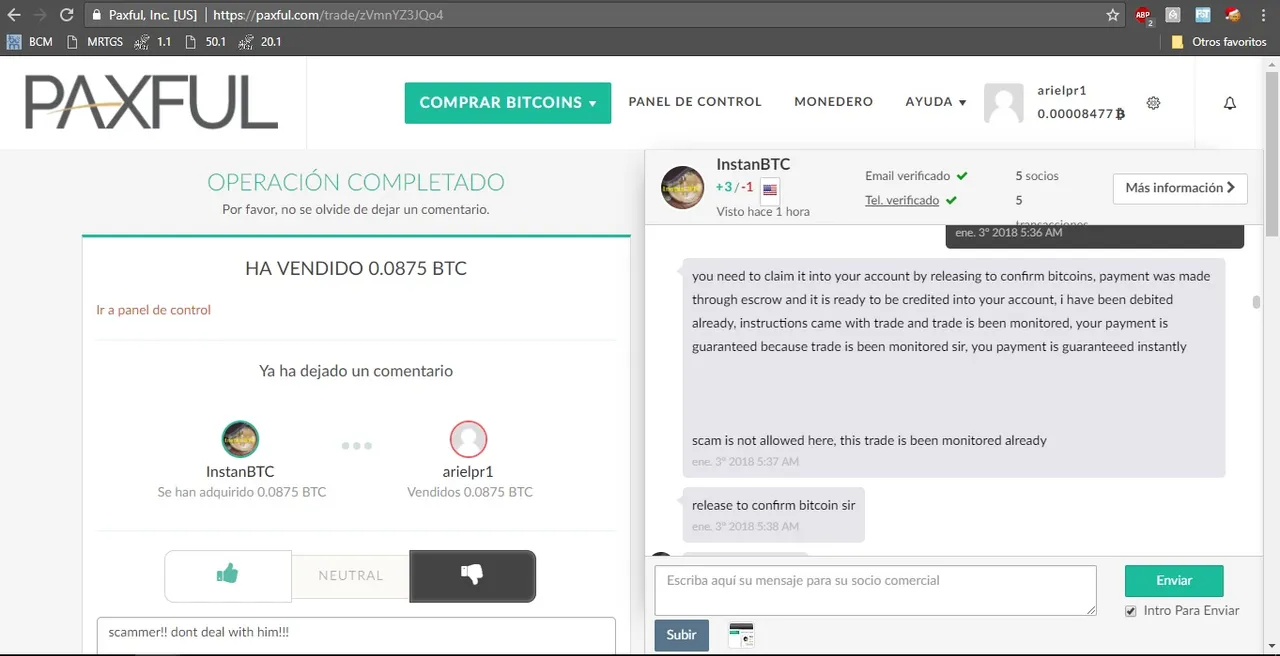Click the Email verificado text
The width and height of the screenshot is (1280, 656).
point(908,176)
